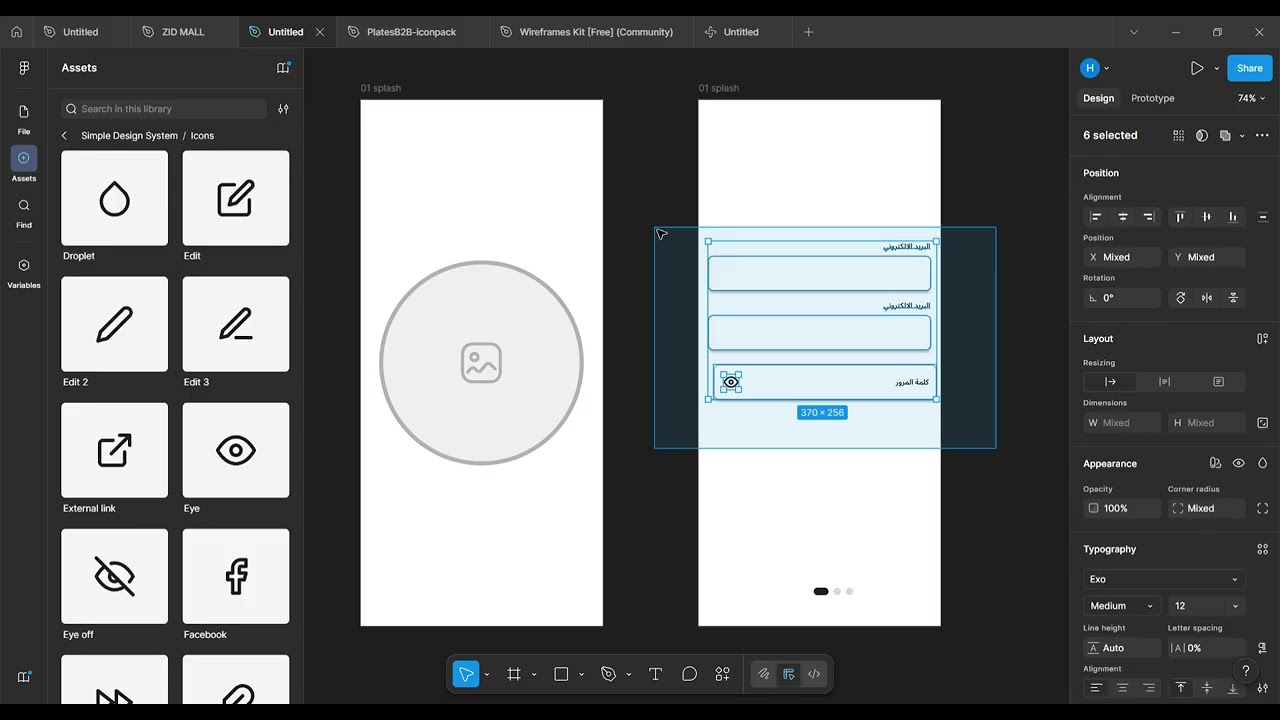Open Variables in left sidebar
Screen dimensions: 1280x720
click(x=24, y=271)
